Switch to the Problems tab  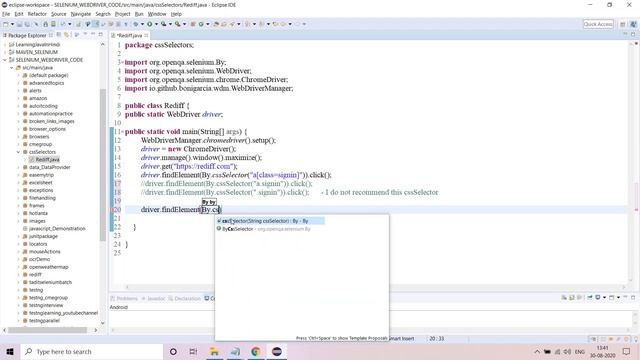pyautogui.click(x=124, y=298)
